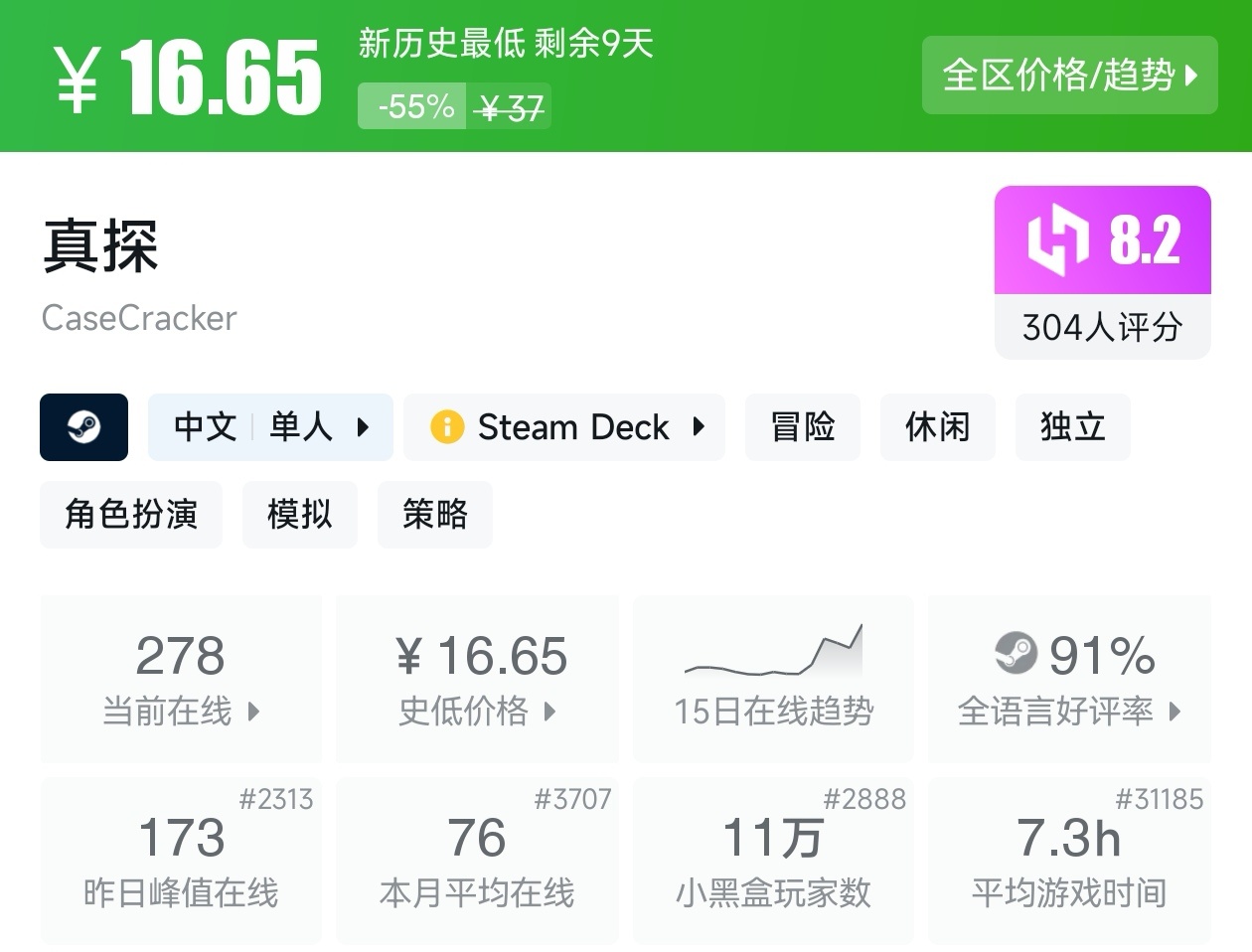Open 全区价格/趋势 regional prices
The height and width of the screenshot is (952, 1252).
(x=1069, y=76)
